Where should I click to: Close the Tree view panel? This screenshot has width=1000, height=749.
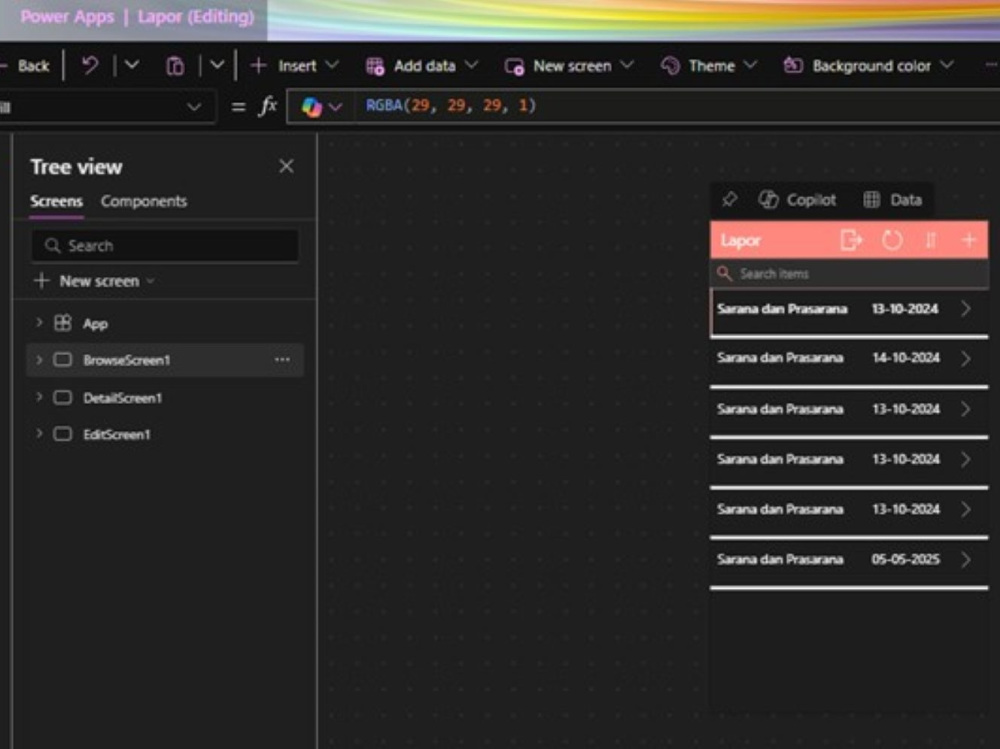click(x=286, y=167)
